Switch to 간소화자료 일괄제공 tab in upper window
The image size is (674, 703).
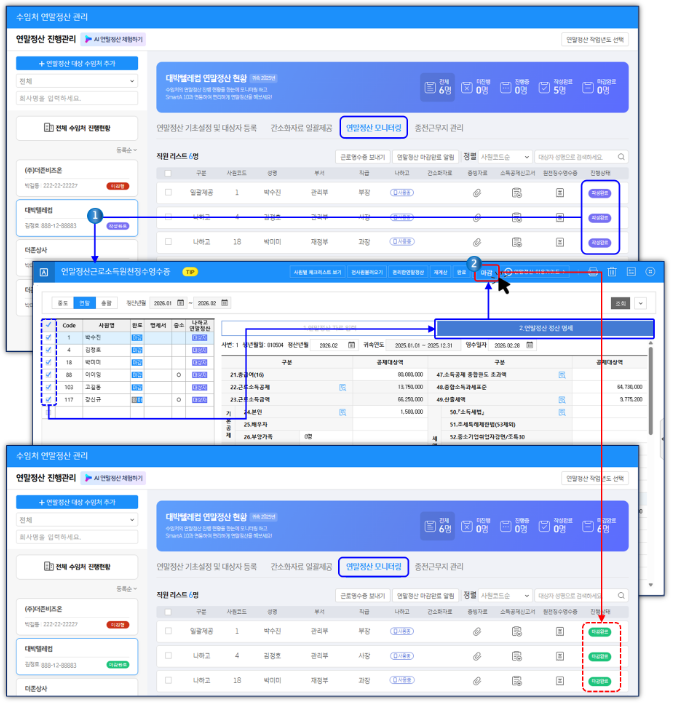pos(301,128)
